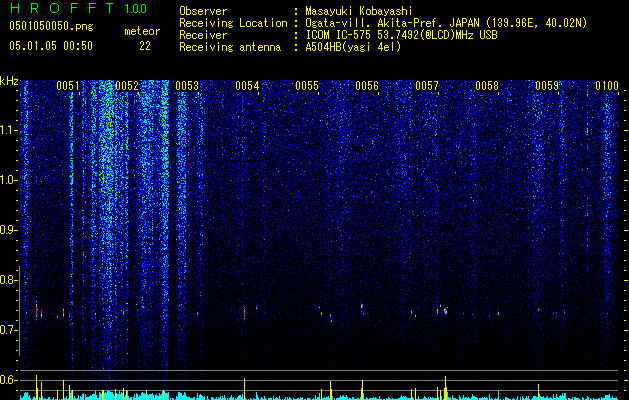
Task: Click the 0.8 kHz frequency axis label
Action: pos(9,280)
